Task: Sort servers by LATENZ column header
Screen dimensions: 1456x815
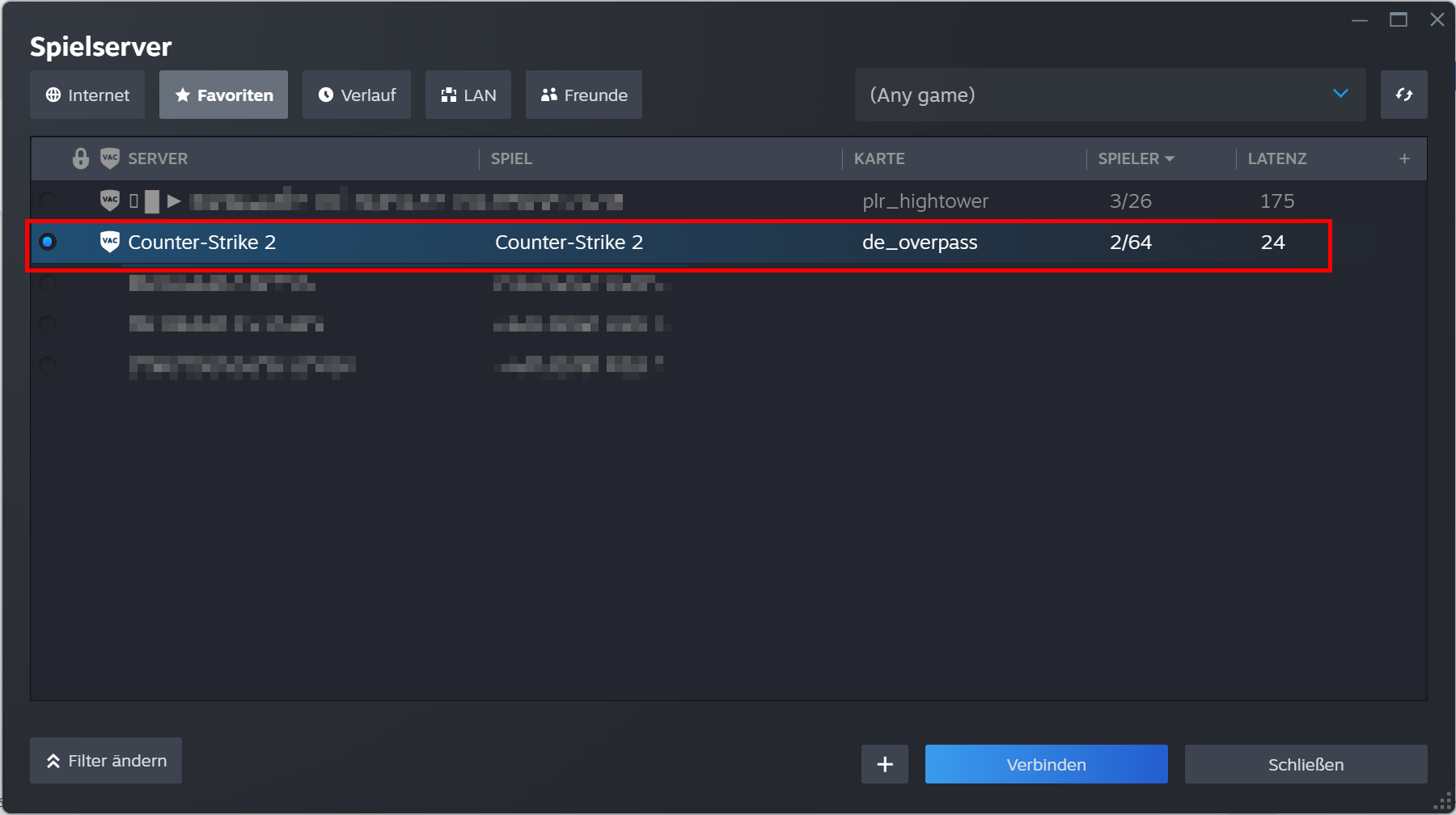Action: click(x=1276, y=158)
